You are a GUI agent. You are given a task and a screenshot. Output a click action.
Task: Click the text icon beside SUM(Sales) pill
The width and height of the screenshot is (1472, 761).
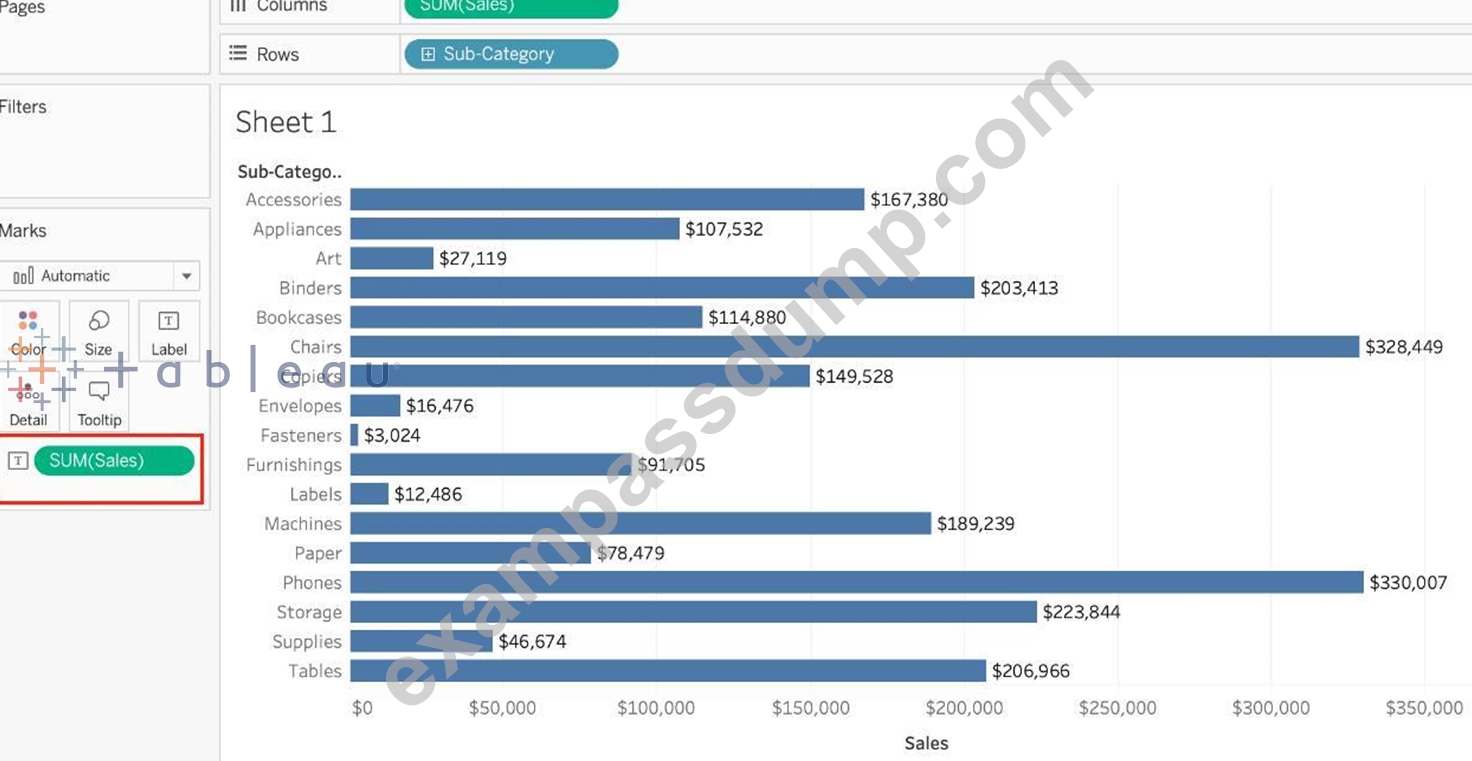tap(18, 461)
